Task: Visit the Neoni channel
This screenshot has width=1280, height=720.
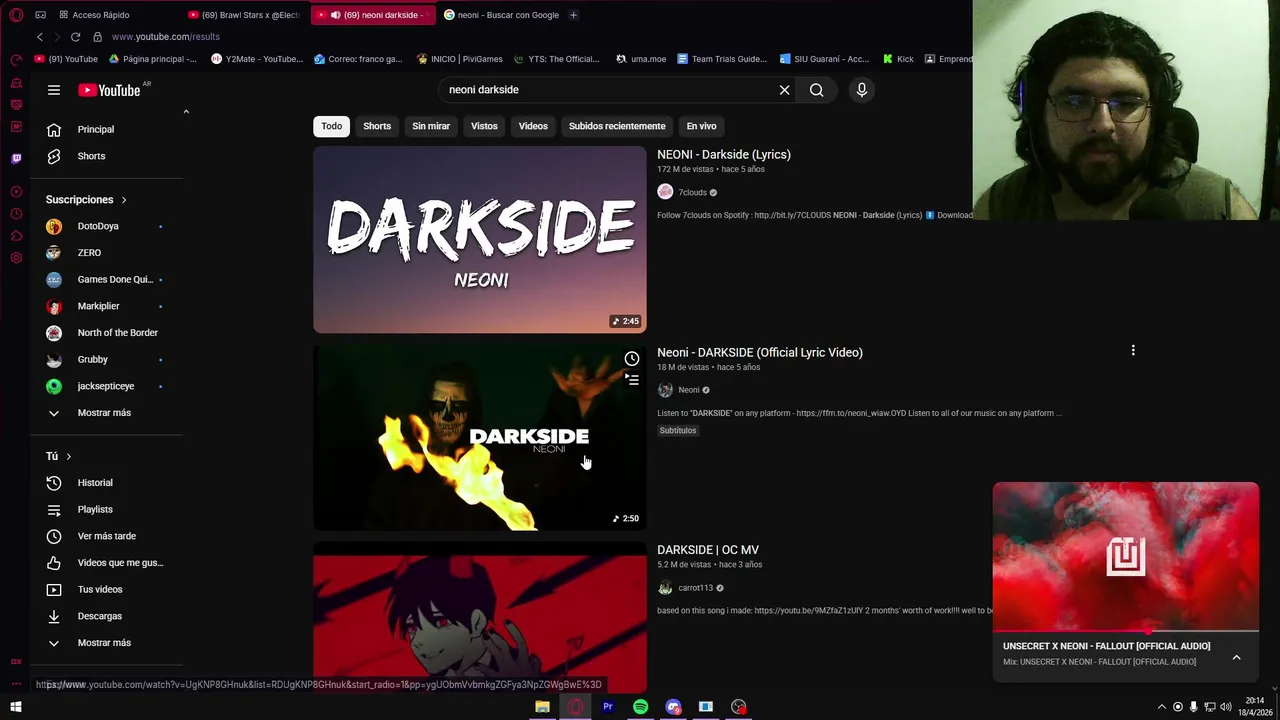Action: [x=689, y=390]
